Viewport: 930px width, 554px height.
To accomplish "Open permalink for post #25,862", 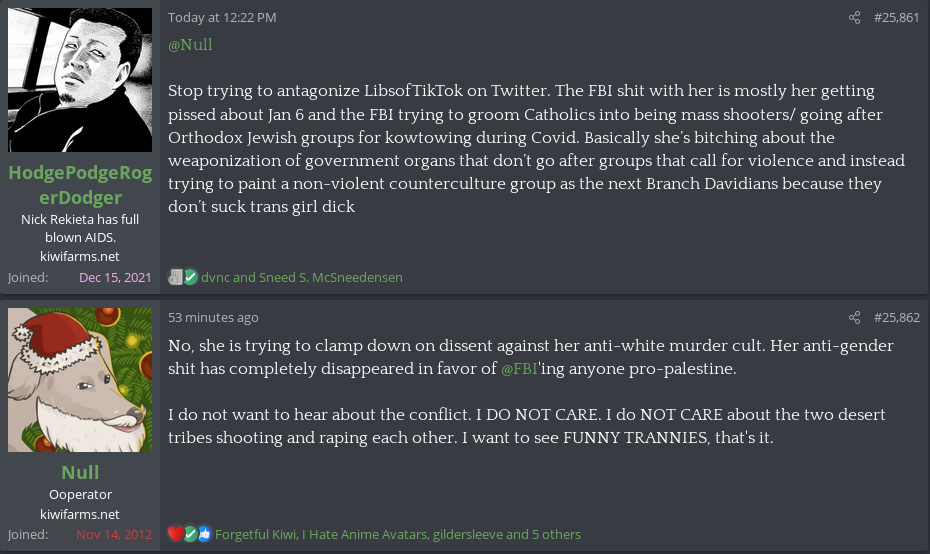I will [896, 318].
